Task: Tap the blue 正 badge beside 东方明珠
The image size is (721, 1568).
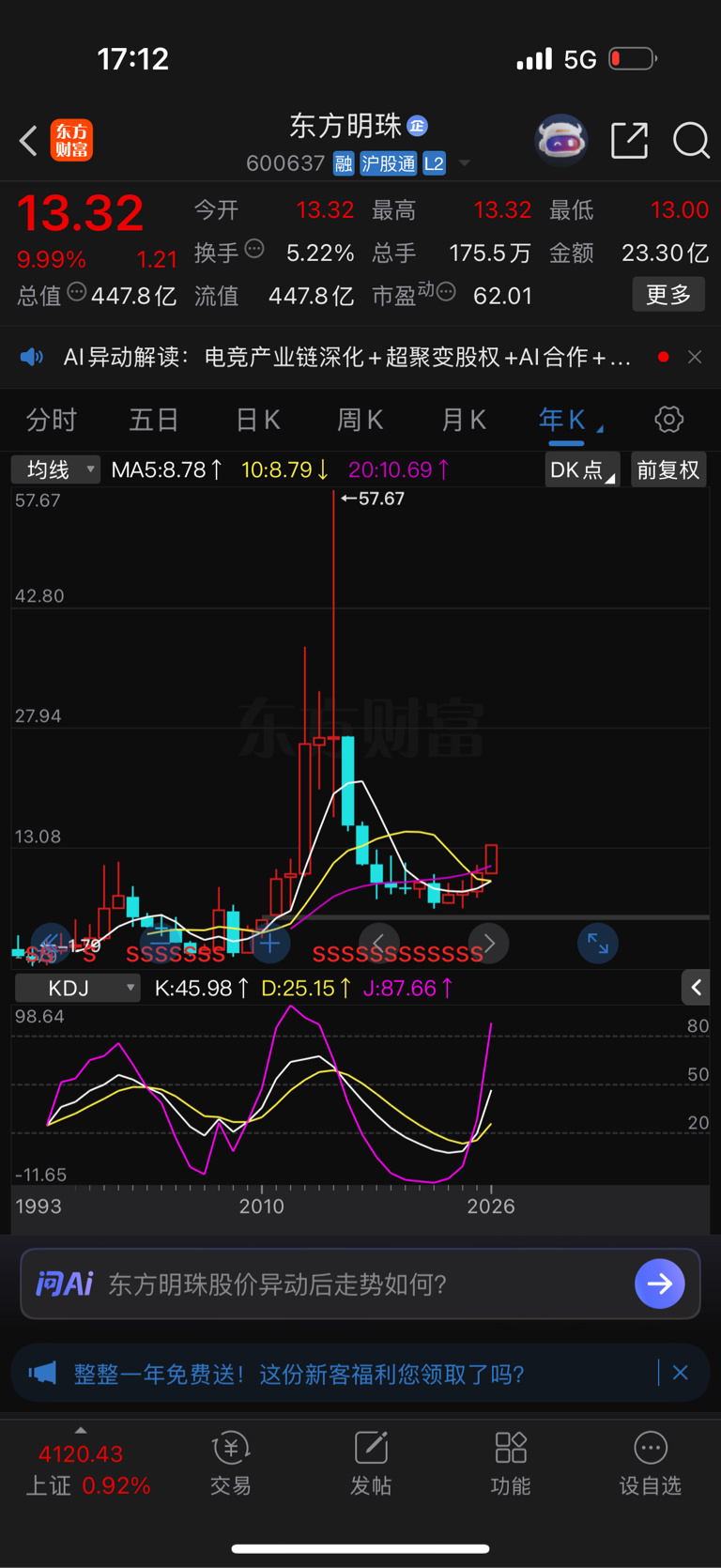Action: [x=418, y=125]
